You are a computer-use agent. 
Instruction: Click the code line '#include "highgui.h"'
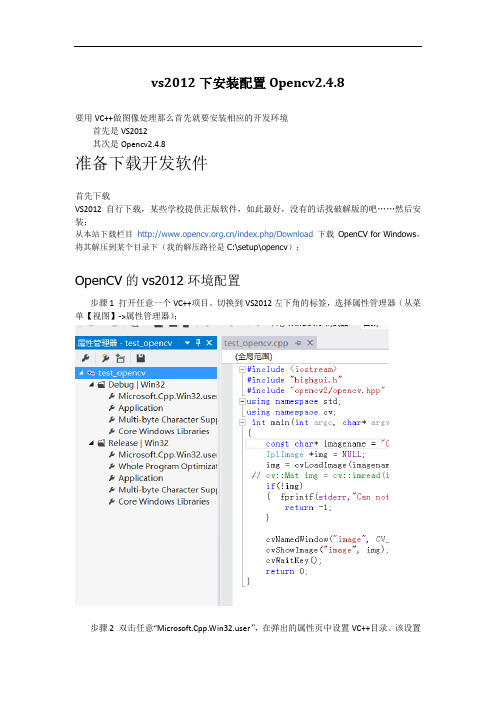(295, 380)
